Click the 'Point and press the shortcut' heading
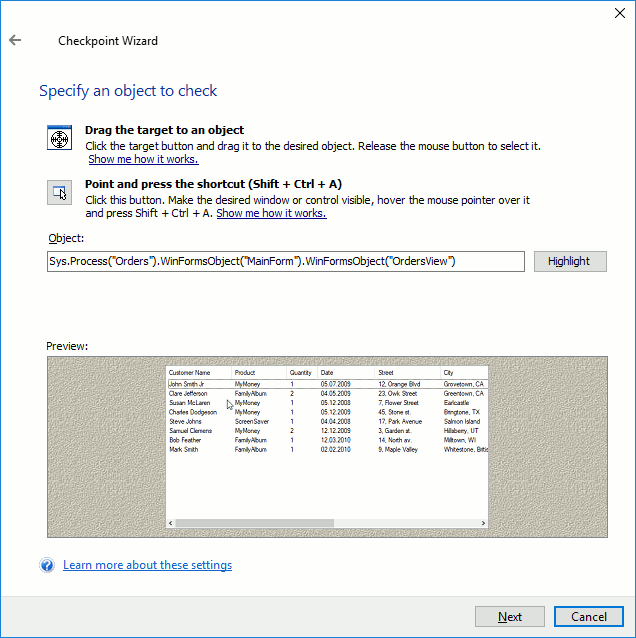 tap(213, 184)
